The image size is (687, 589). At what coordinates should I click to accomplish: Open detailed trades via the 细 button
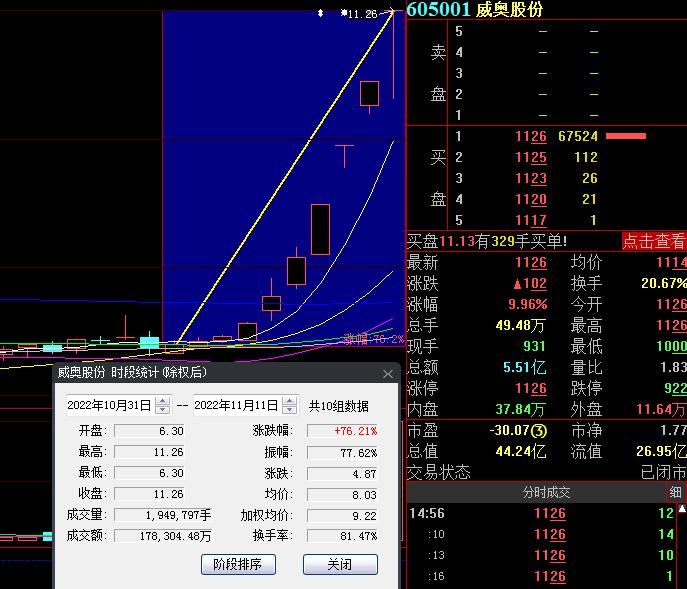point(676,492)
